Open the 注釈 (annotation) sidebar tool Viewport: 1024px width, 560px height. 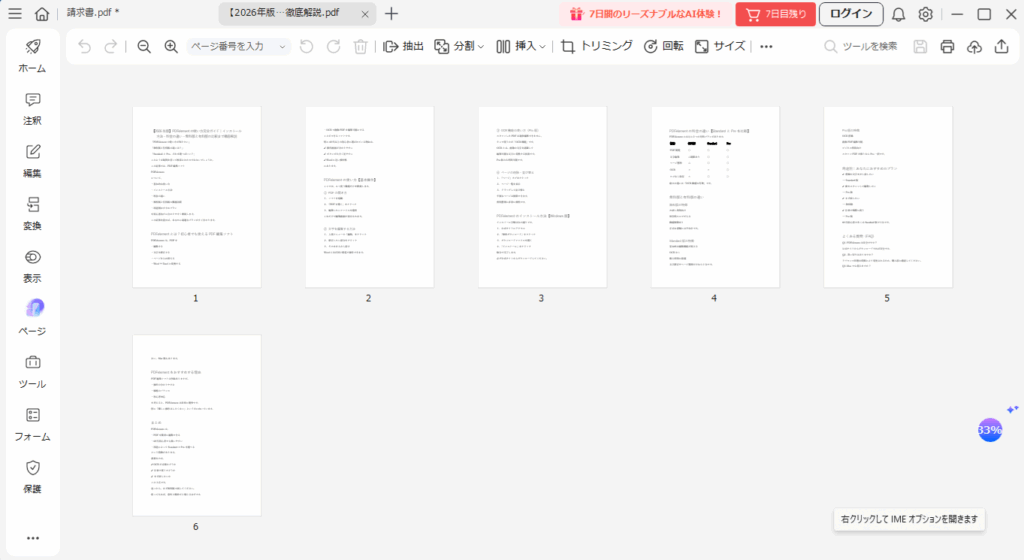tap(32, 108)
